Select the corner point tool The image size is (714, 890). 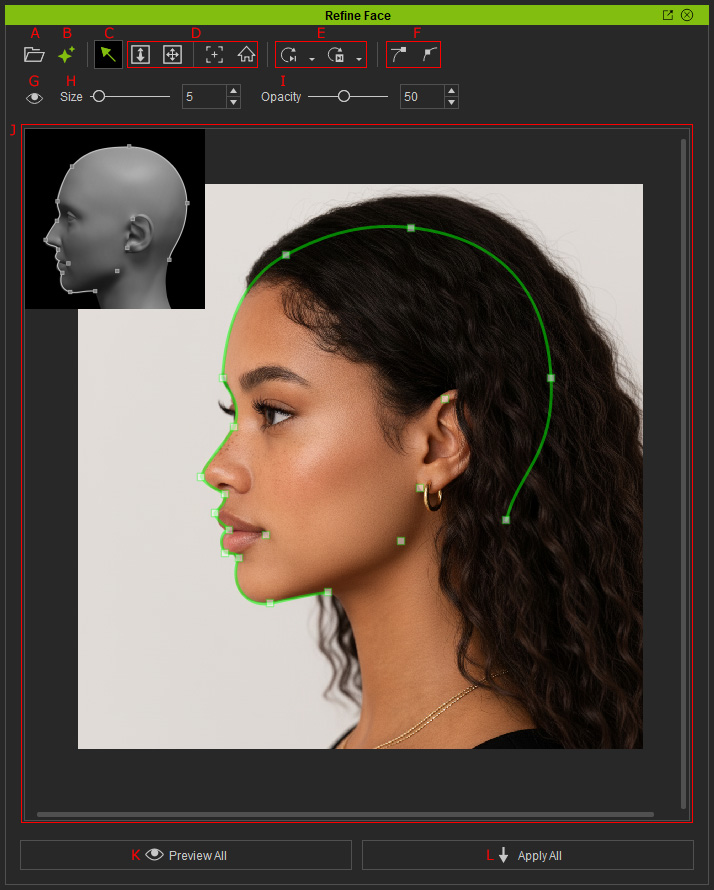pos(430,54)
